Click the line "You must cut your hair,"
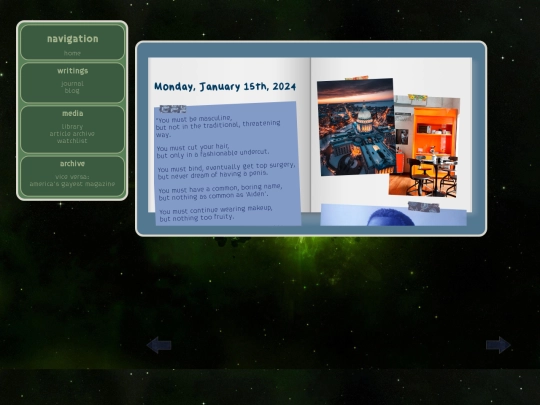The width and height of the screenshot is (540, 405). click(x=193, y=147)
